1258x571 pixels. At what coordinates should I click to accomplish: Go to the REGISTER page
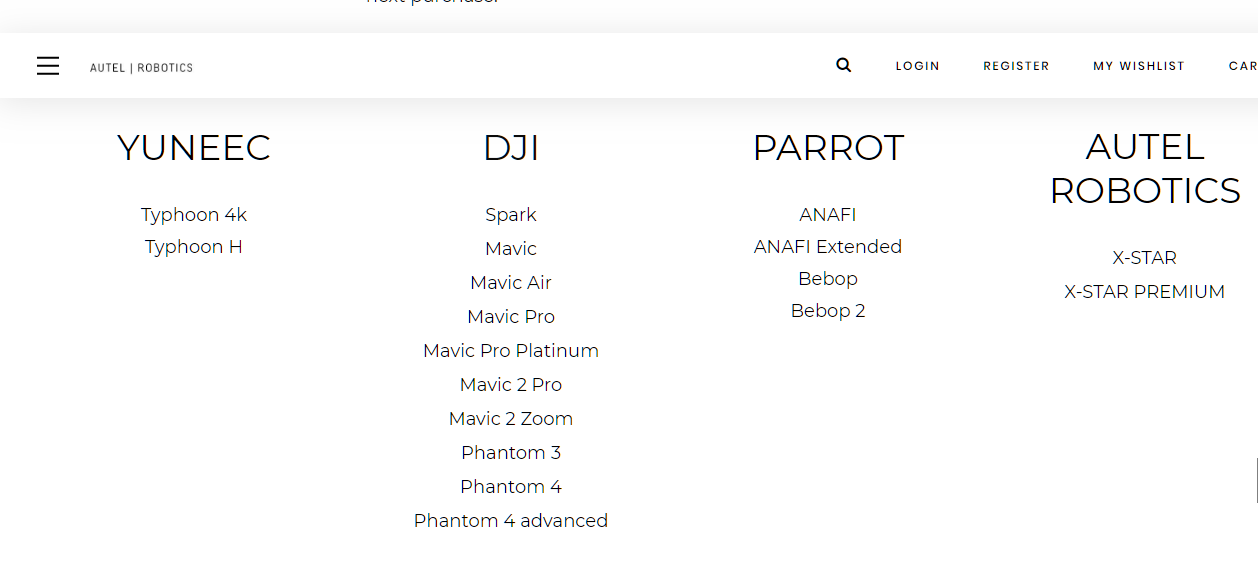coord(1016,66)
